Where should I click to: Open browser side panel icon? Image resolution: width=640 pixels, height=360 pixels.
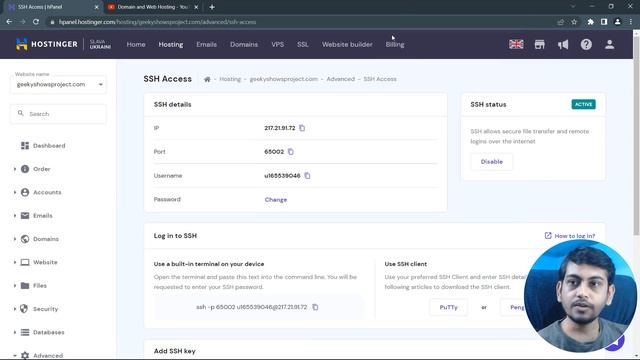pyautogui.click(x=604, y=22)
